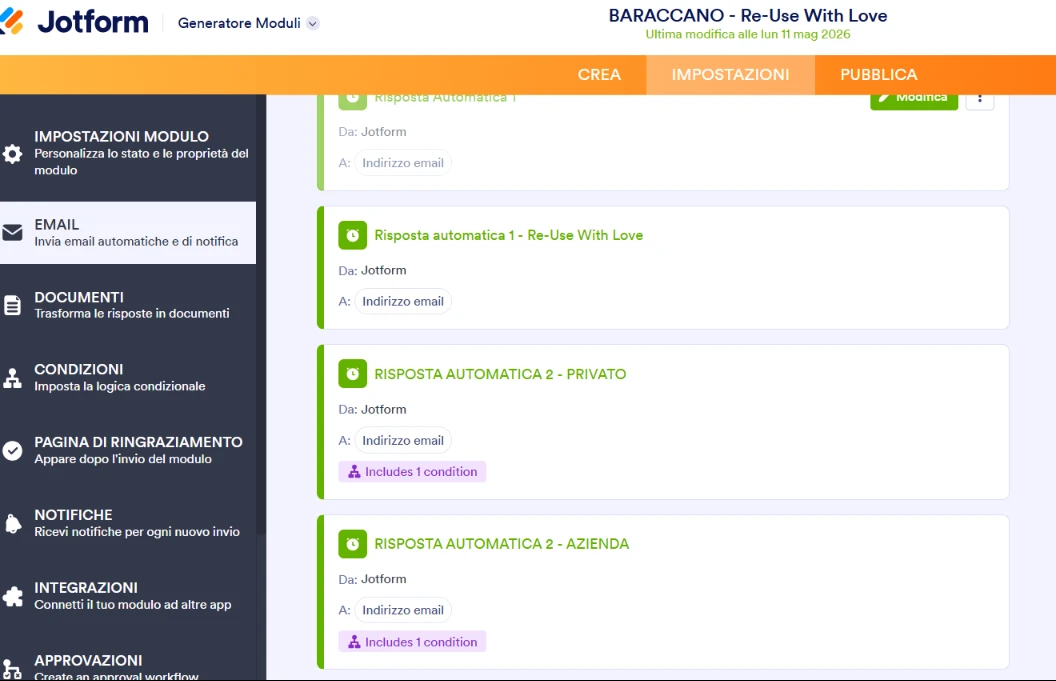Click the autoresponder icon of RISPOSTA AUTOMATICA 2 - PRIVATO
This screenshot has height=681, width=1056.
click(352, 374)
